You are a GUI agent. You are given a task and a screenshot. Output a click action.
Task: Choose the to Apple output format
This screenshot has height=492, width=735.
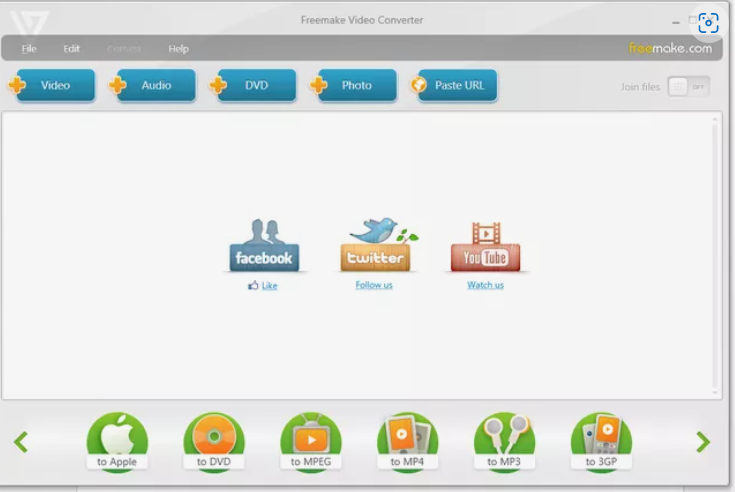point(117,442)
